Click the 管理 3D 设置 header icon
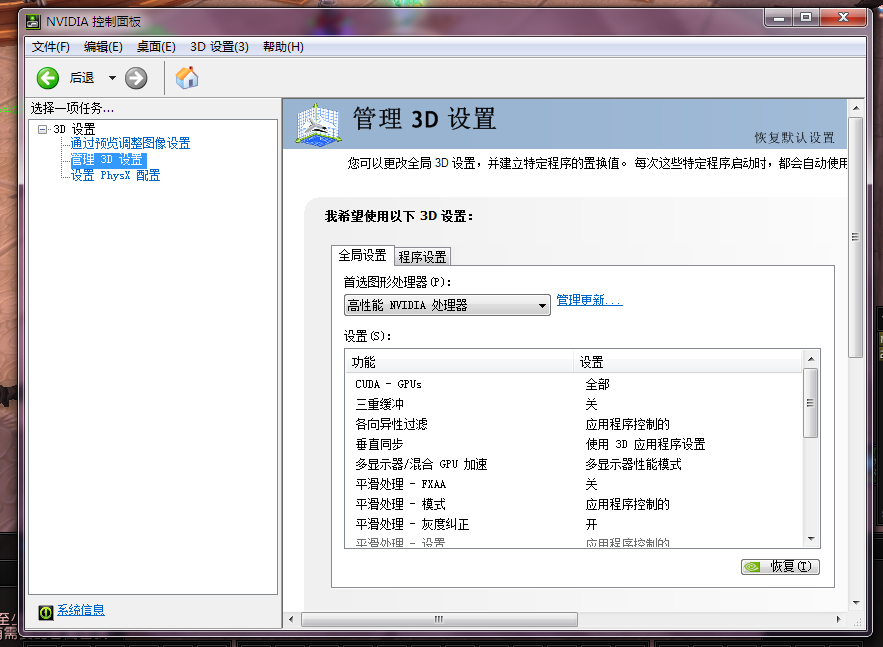This screenshot has width=883, height=647. [318, 124]
